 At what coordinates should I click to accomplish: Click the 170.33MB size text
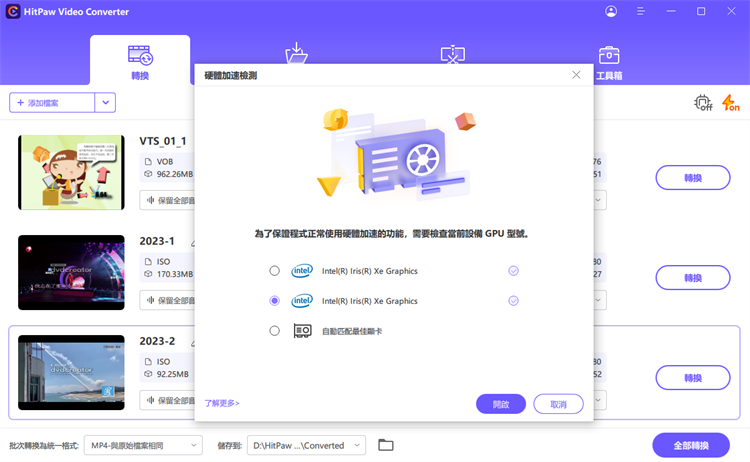coord(175,274)
